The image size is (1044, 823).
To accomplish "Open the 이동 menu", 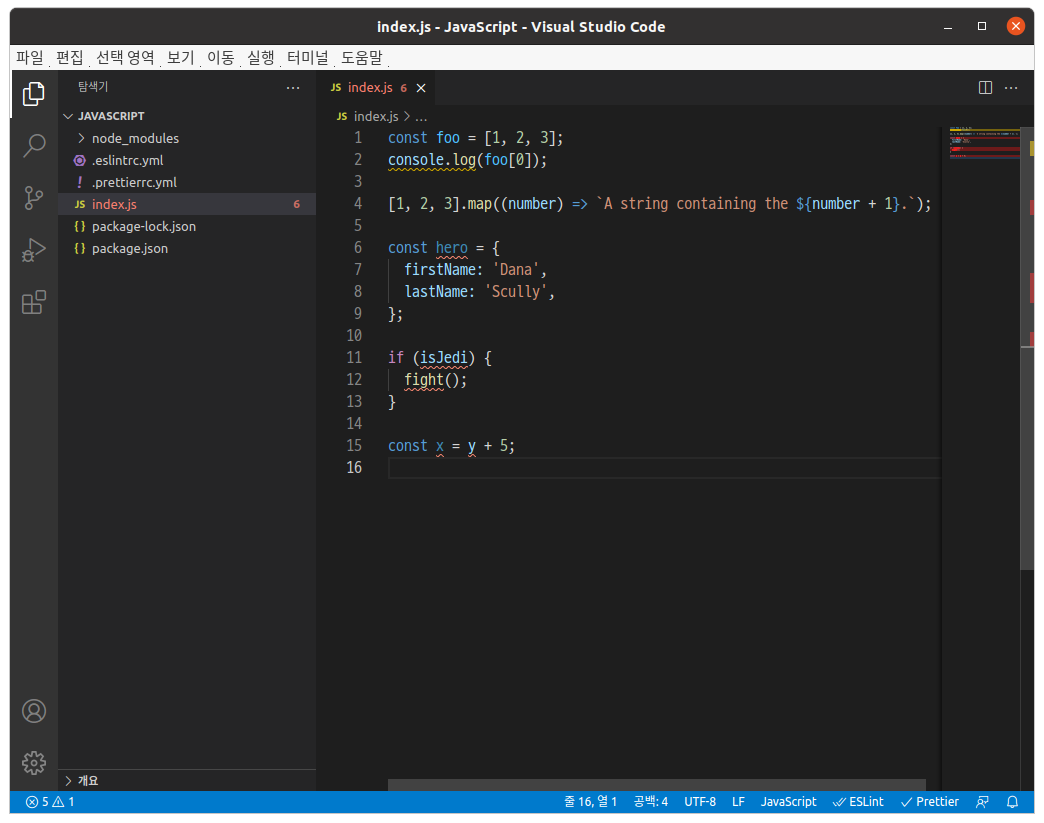I will point(221,57).
